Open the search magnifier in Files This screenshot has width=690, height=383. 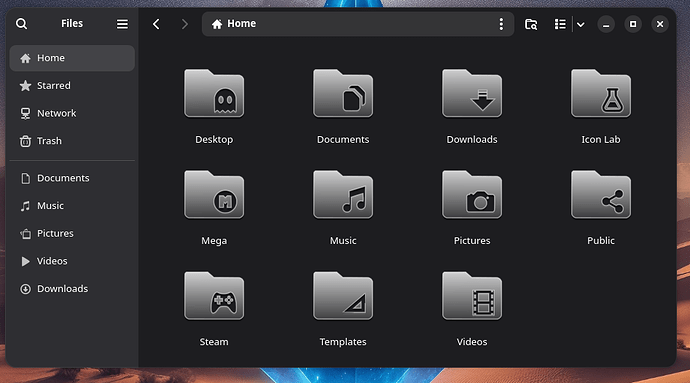coord(21,24)
